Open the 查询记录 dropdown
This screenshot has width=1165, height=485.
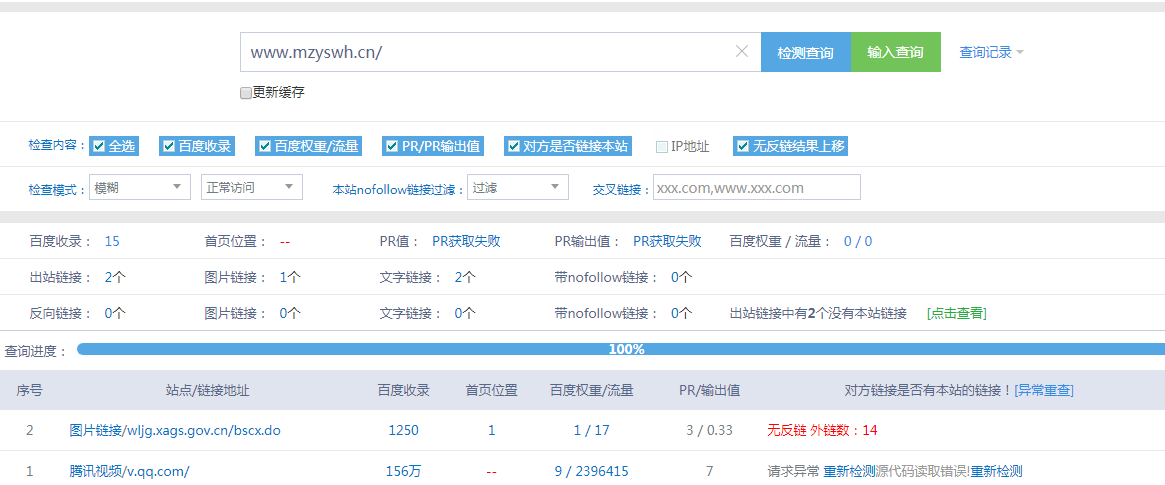990,52
